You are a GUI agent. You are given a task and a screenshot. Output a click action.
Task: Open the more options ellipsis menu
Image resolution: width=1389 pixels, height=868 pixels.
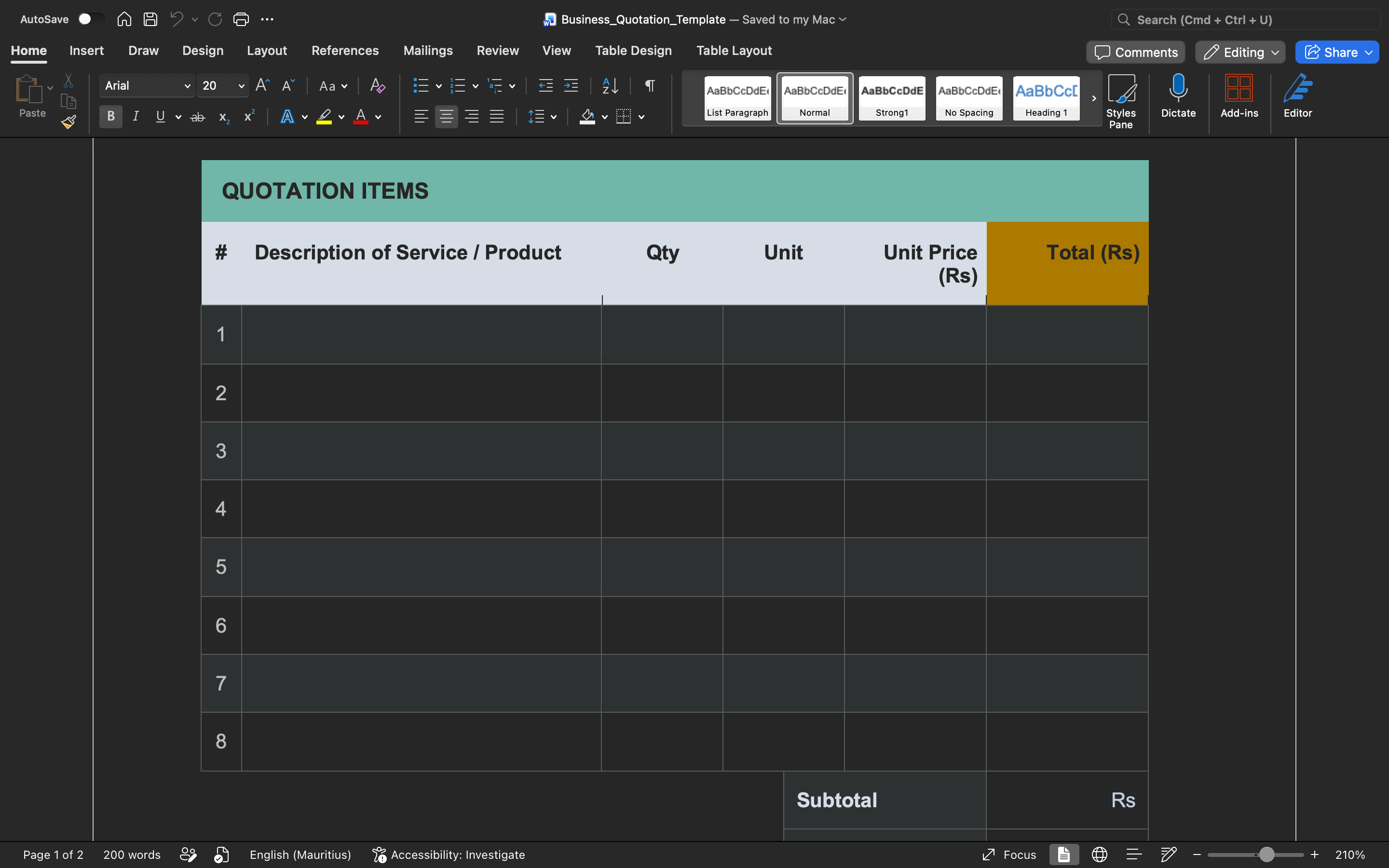267,19
